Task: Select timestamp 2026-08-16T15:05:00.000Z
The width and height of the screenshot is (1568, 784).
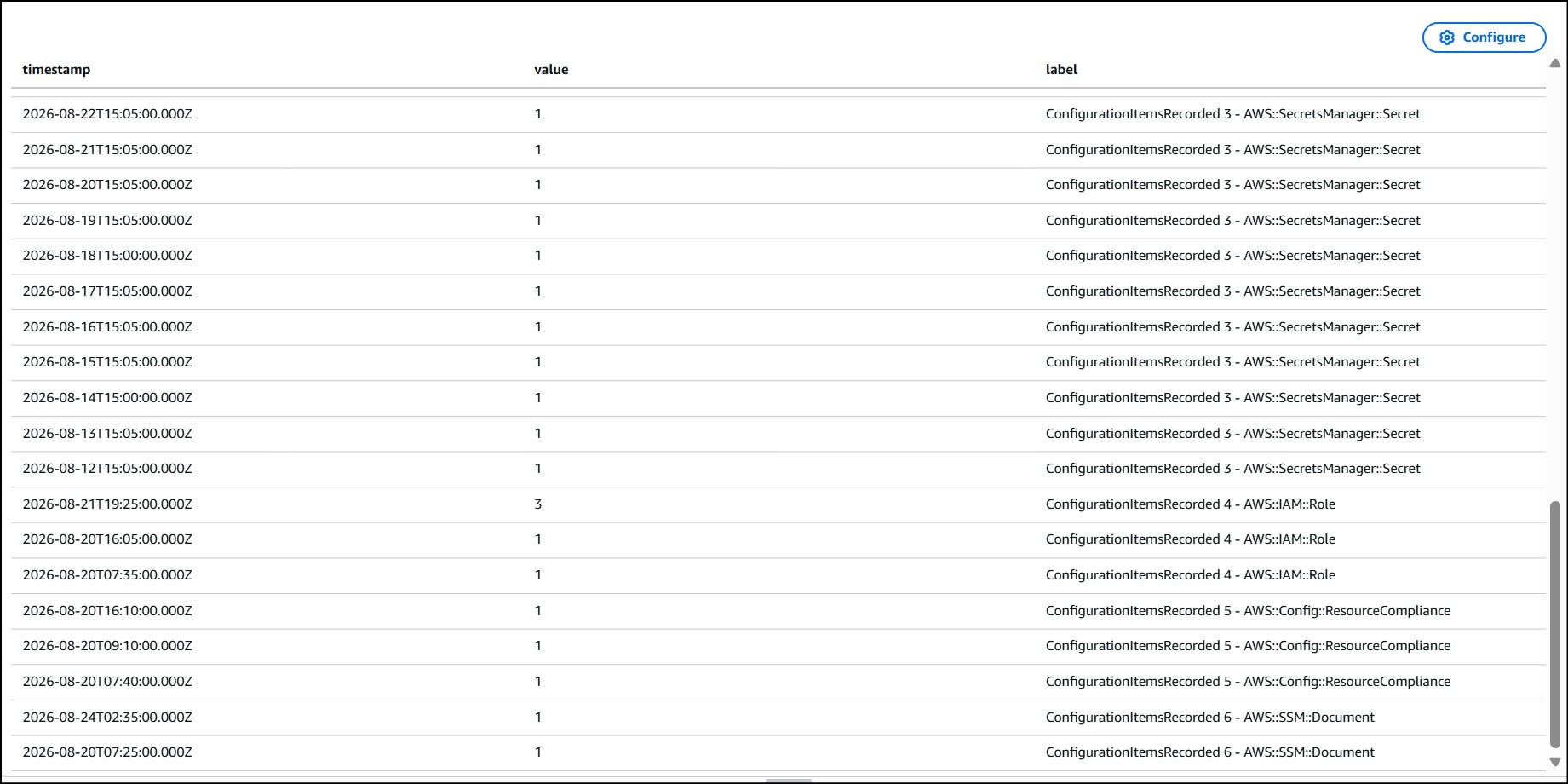Action: tap(107, 327)
